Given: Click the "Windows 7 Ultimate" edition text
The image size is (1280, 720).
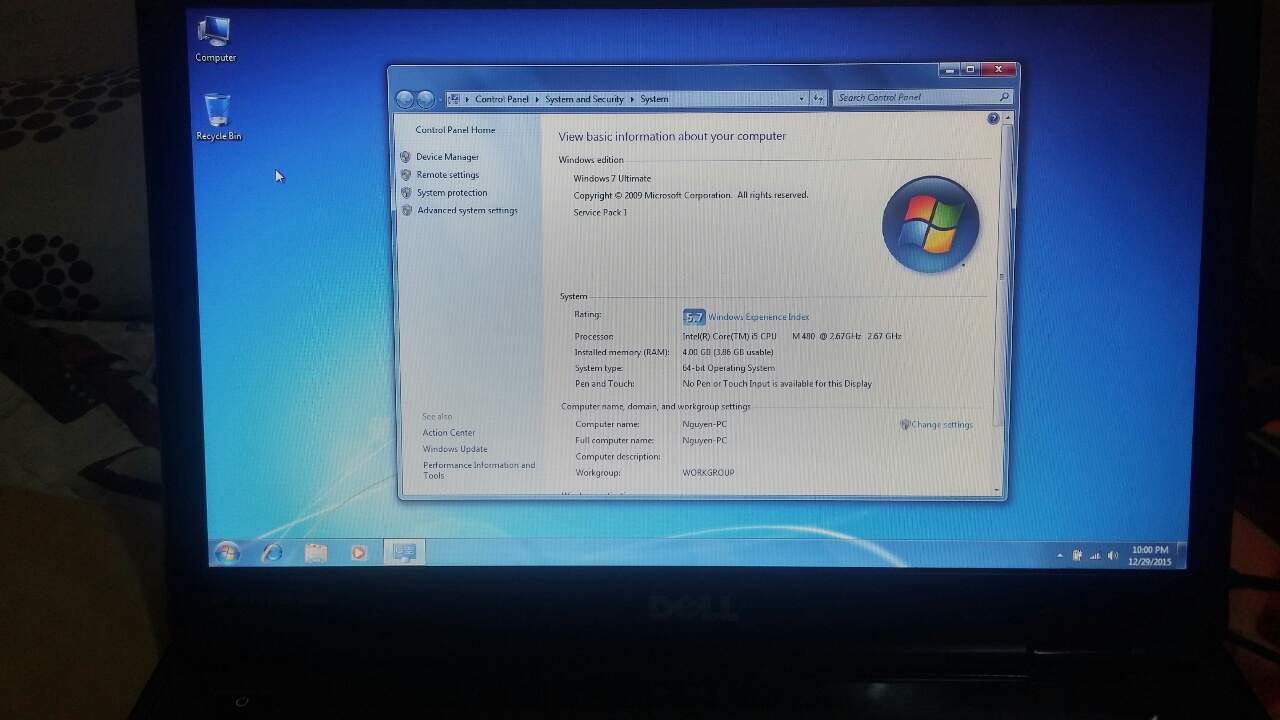Looking at the screenshot, I should click(612, 179).
